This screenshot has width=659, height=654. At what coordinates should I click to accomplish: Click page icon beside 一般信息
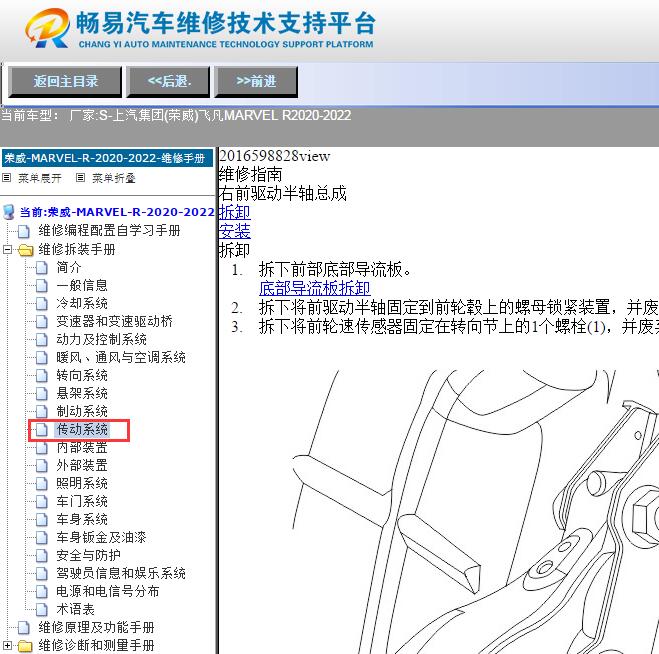42,285
